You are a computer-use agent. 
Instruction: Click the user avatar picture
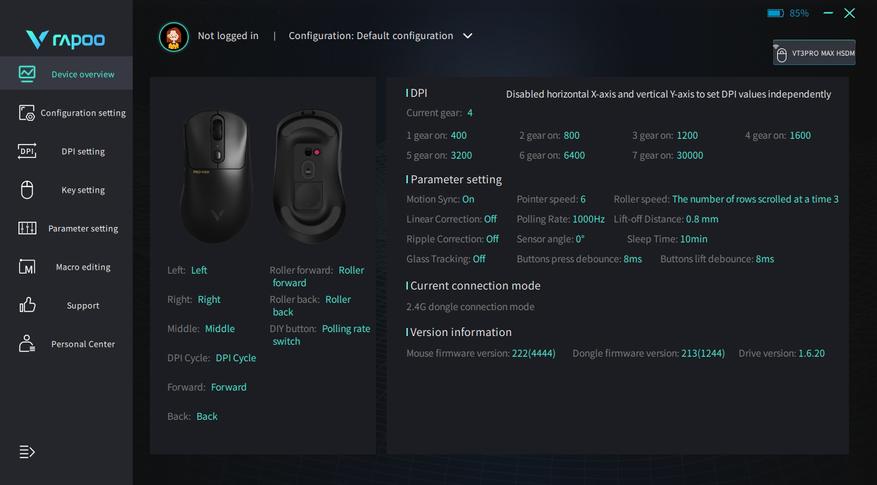coord(173,37)
